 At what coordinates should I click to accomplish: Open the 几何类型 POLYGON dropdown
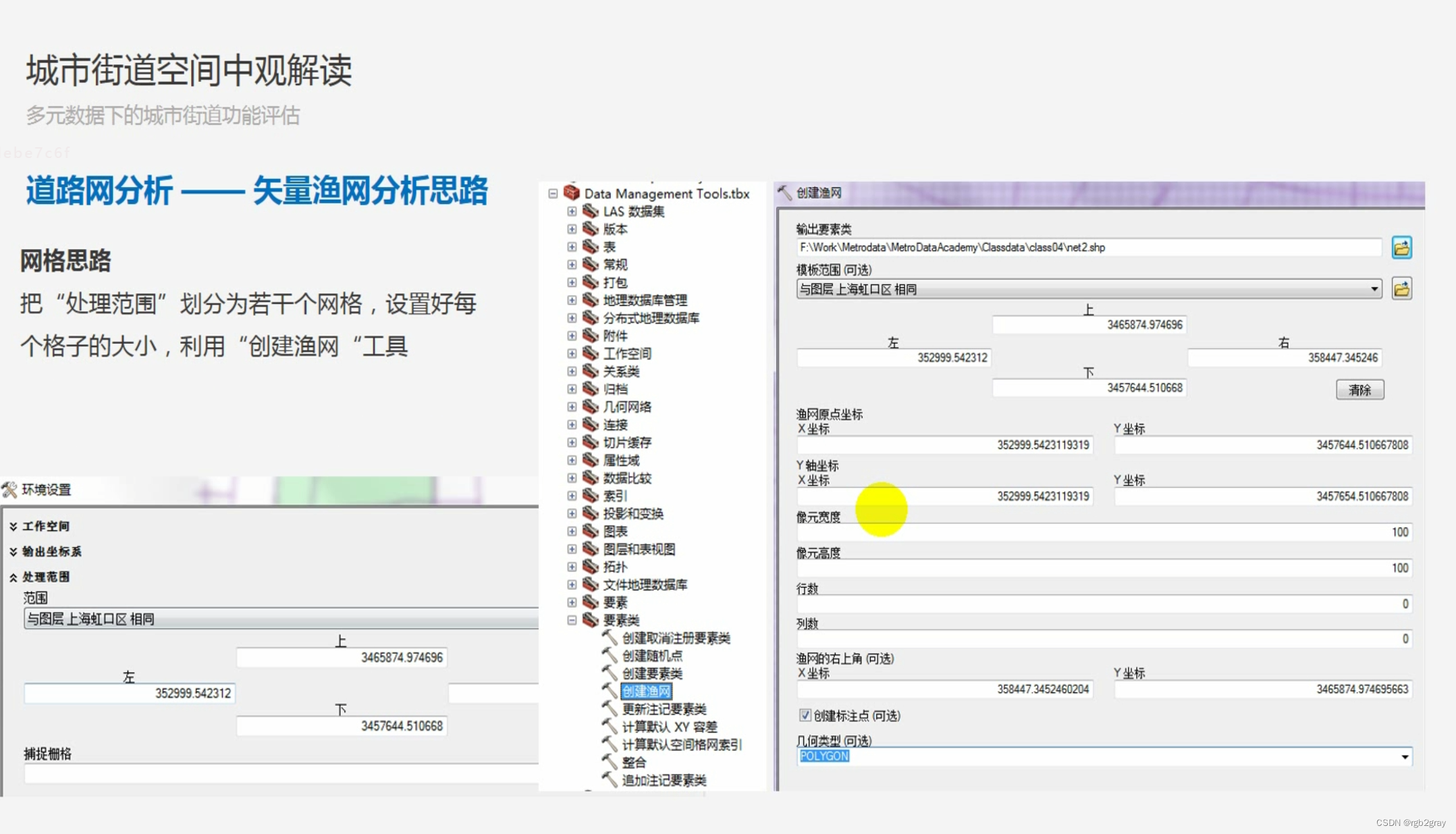pos(1405,756)
